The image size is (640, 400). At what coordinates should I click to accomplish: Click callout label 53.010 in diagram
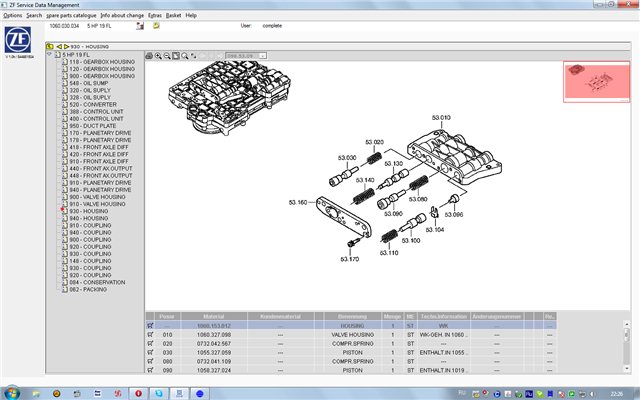pos(441,118)
